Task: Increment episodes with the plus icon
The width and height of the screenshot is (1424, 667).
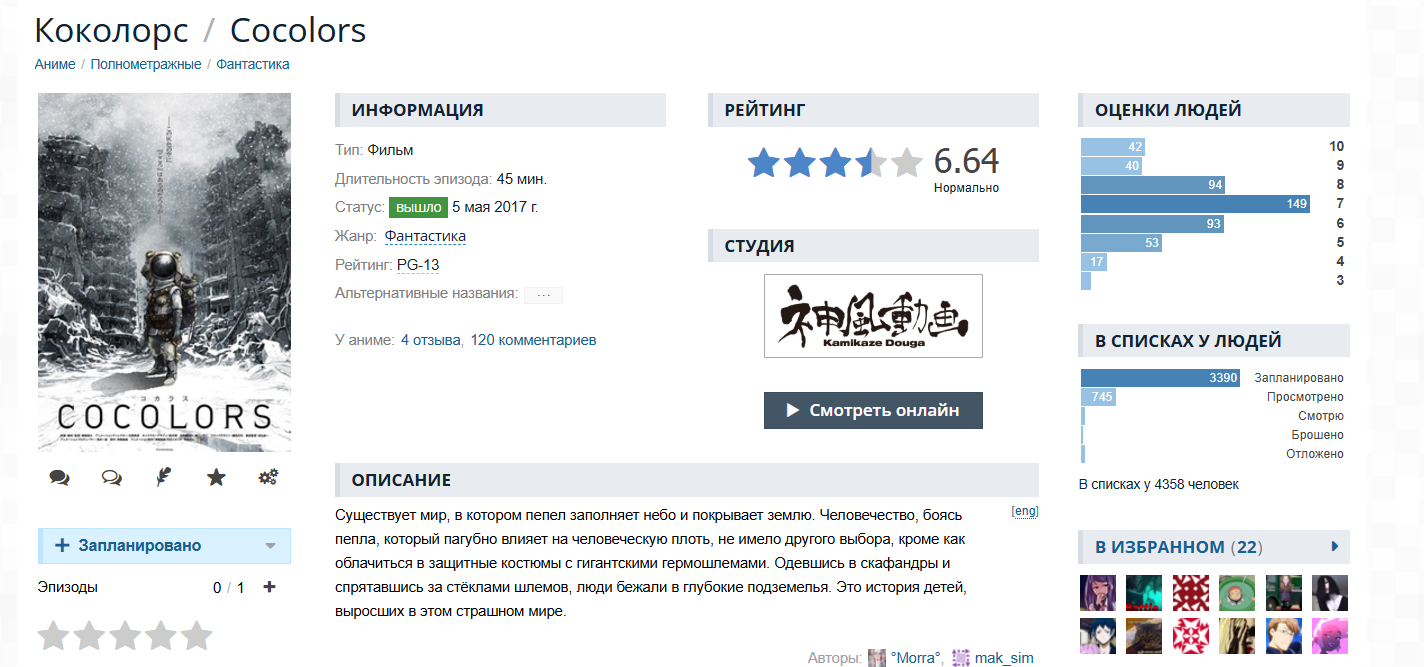Action: click(x=269, y=587)
